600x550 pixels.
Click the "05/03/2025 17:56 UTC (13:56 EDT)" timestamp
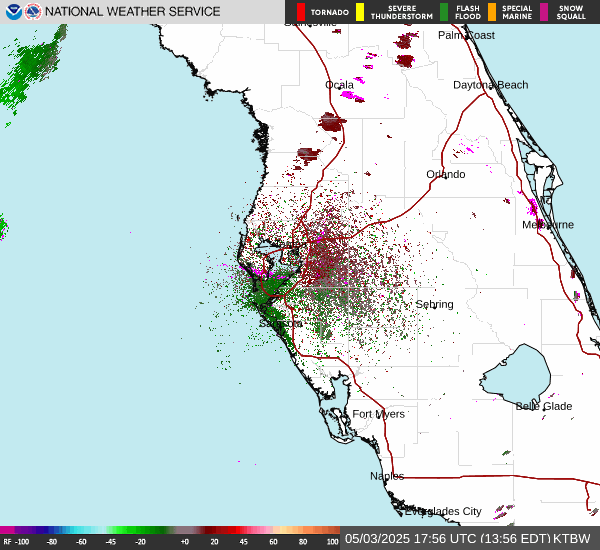point(447,539)
